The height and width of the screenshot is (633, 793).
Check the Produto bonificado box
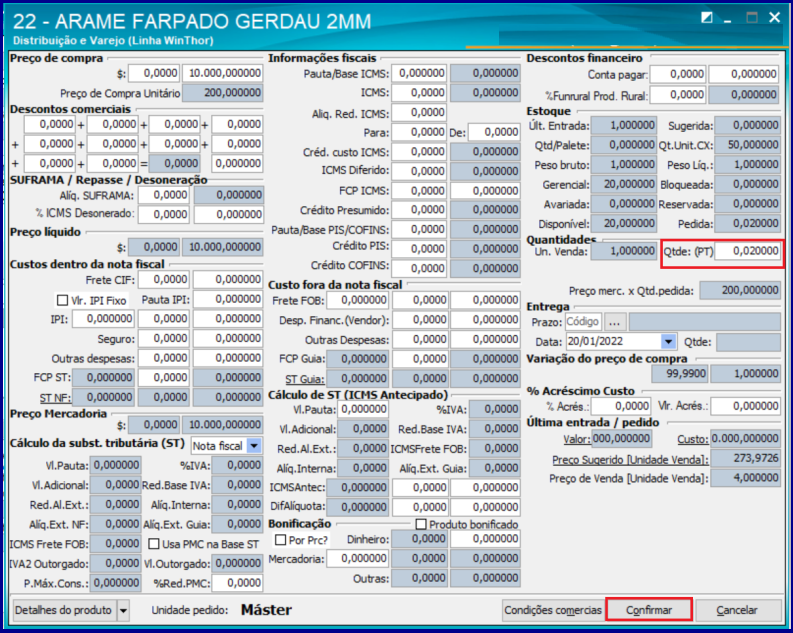point(421,524)
